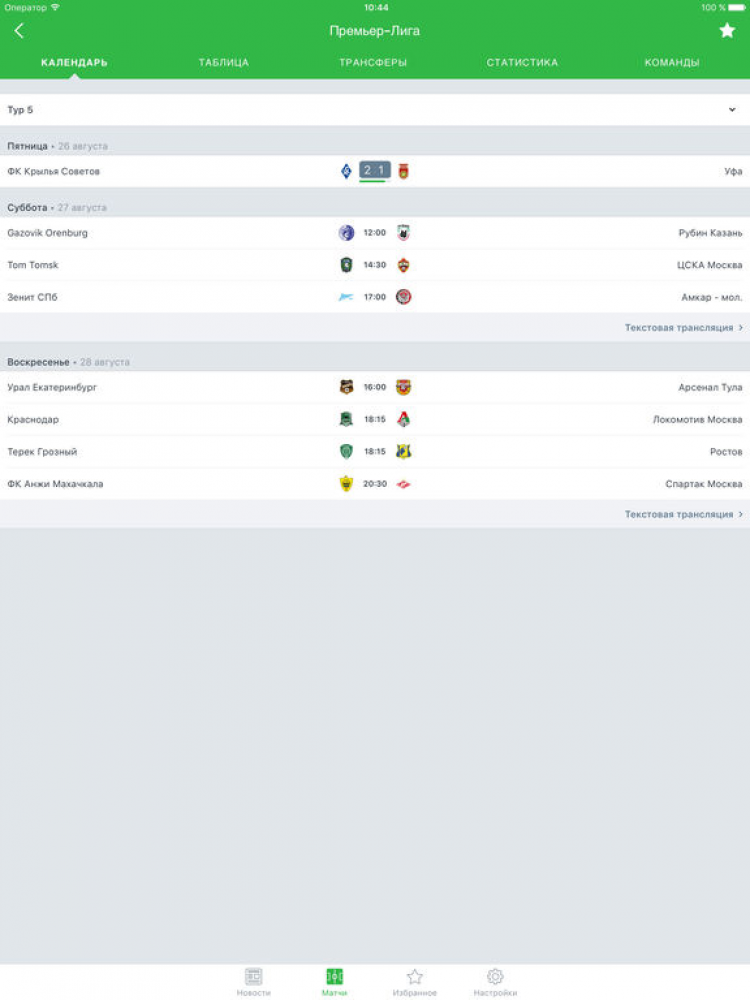Screen dimensions: 750x1000
Task: Select the Матчи bottom bar icon
Action: pyautogui.click(x=335, y=977)
